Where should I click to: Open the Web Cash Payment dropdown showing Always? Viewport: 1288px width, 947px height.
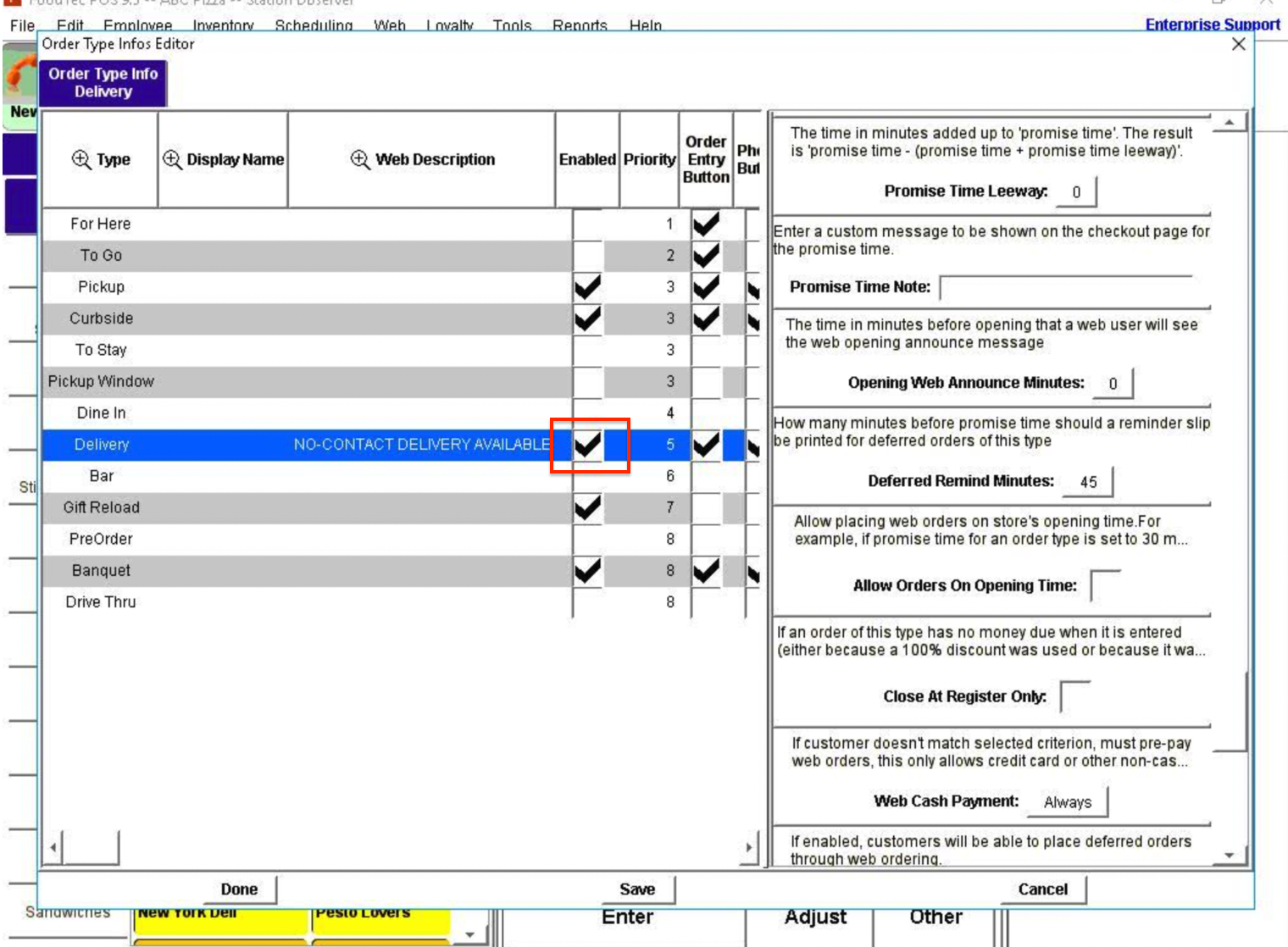[x=1067, y=801]
